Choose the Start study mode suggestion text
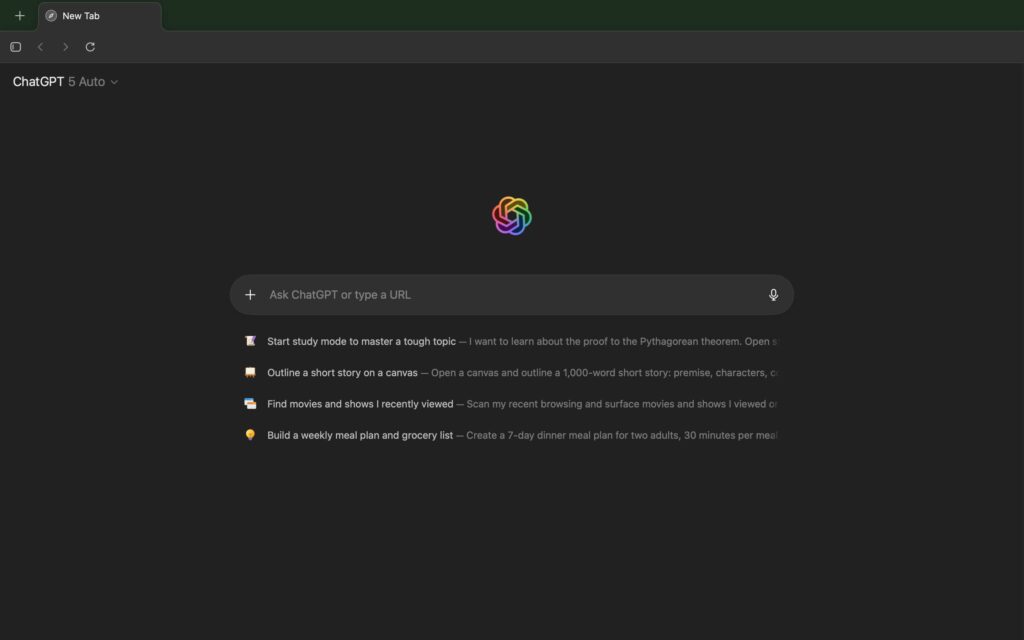The image size is (1024, 640). [x=361, y=341]
